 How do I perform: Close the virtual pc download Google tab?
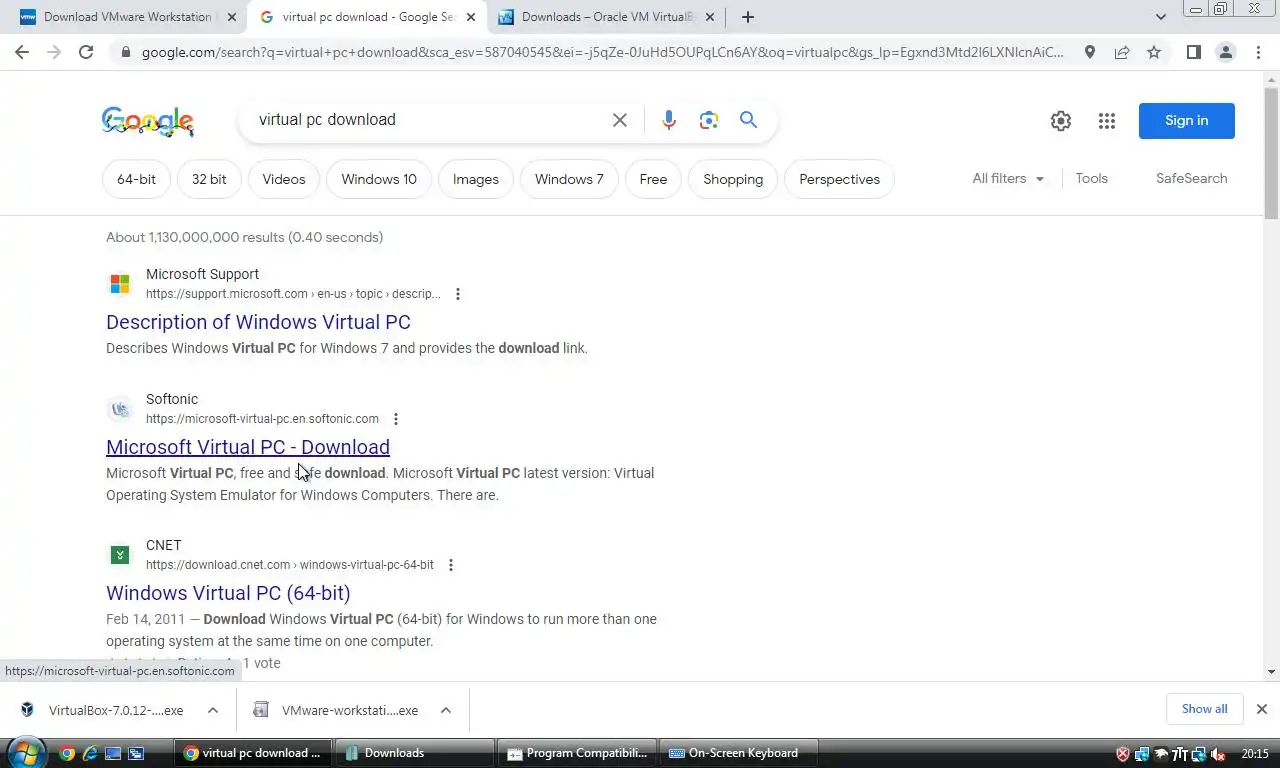pyautogui.click(x=471, y=17)
